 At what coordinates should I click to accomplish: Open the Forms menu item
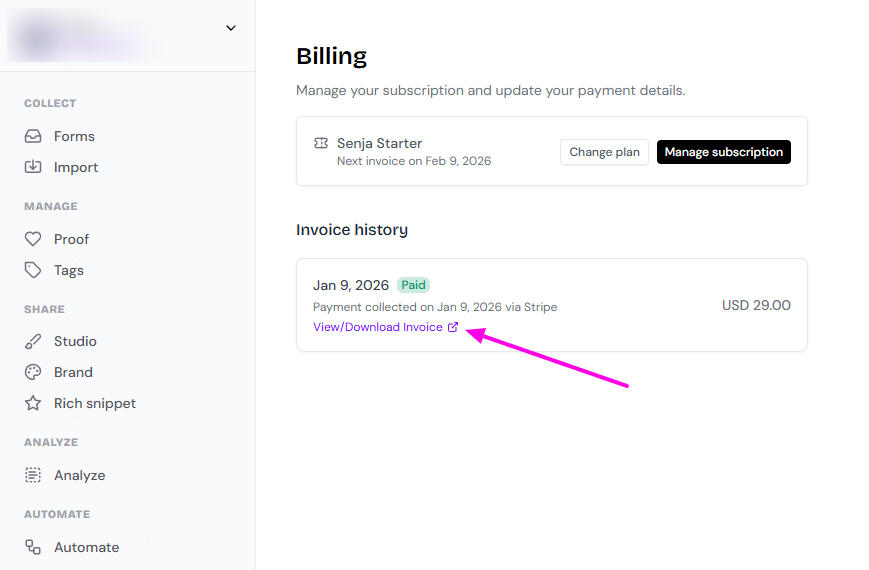[74, 136]
